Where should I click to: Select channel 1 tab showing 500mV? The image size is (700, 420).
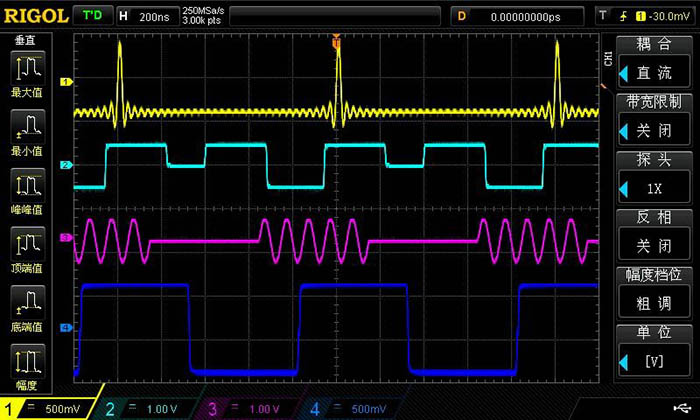(48, 408)
